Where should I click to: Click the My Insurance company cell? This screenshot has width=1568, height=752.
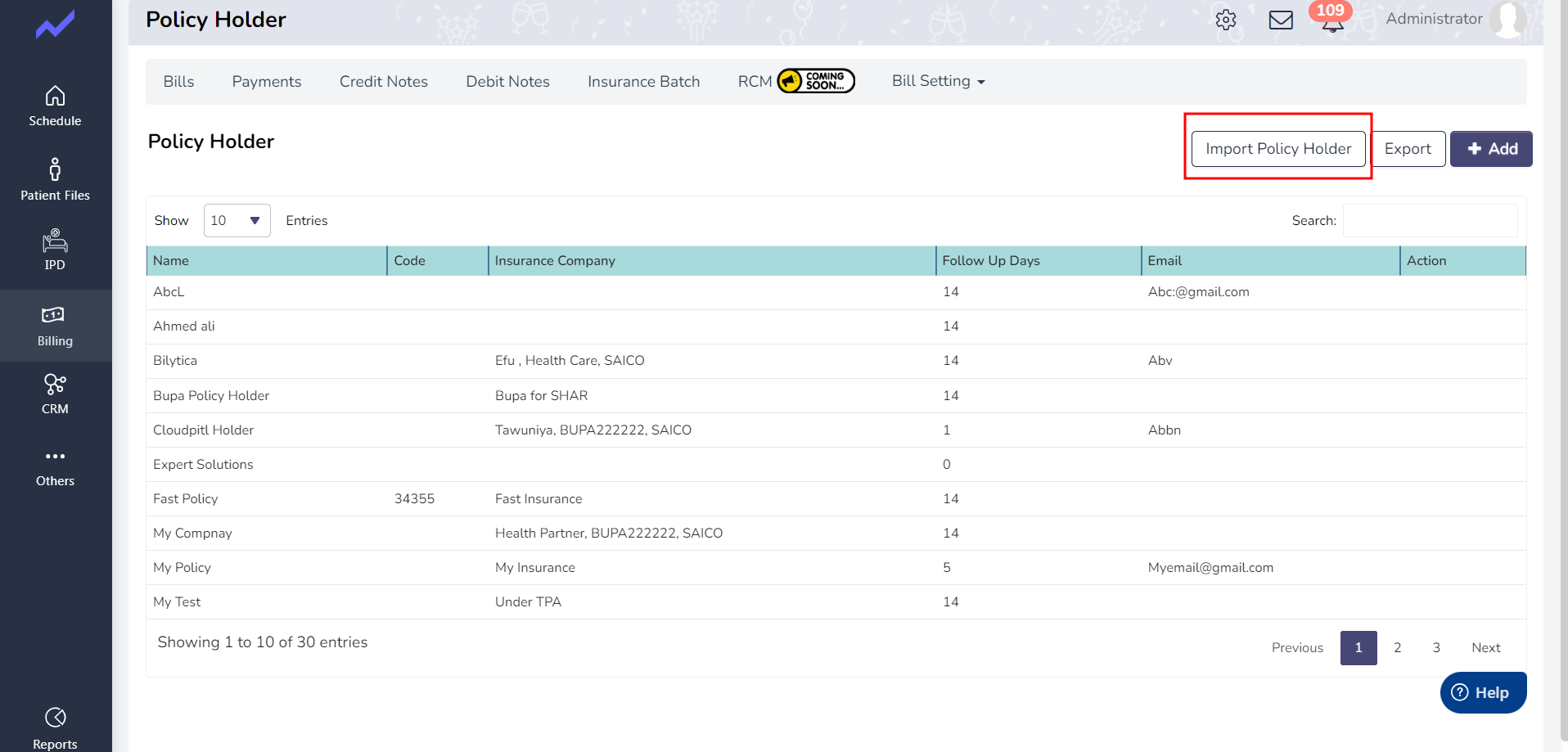coord(534,568)
